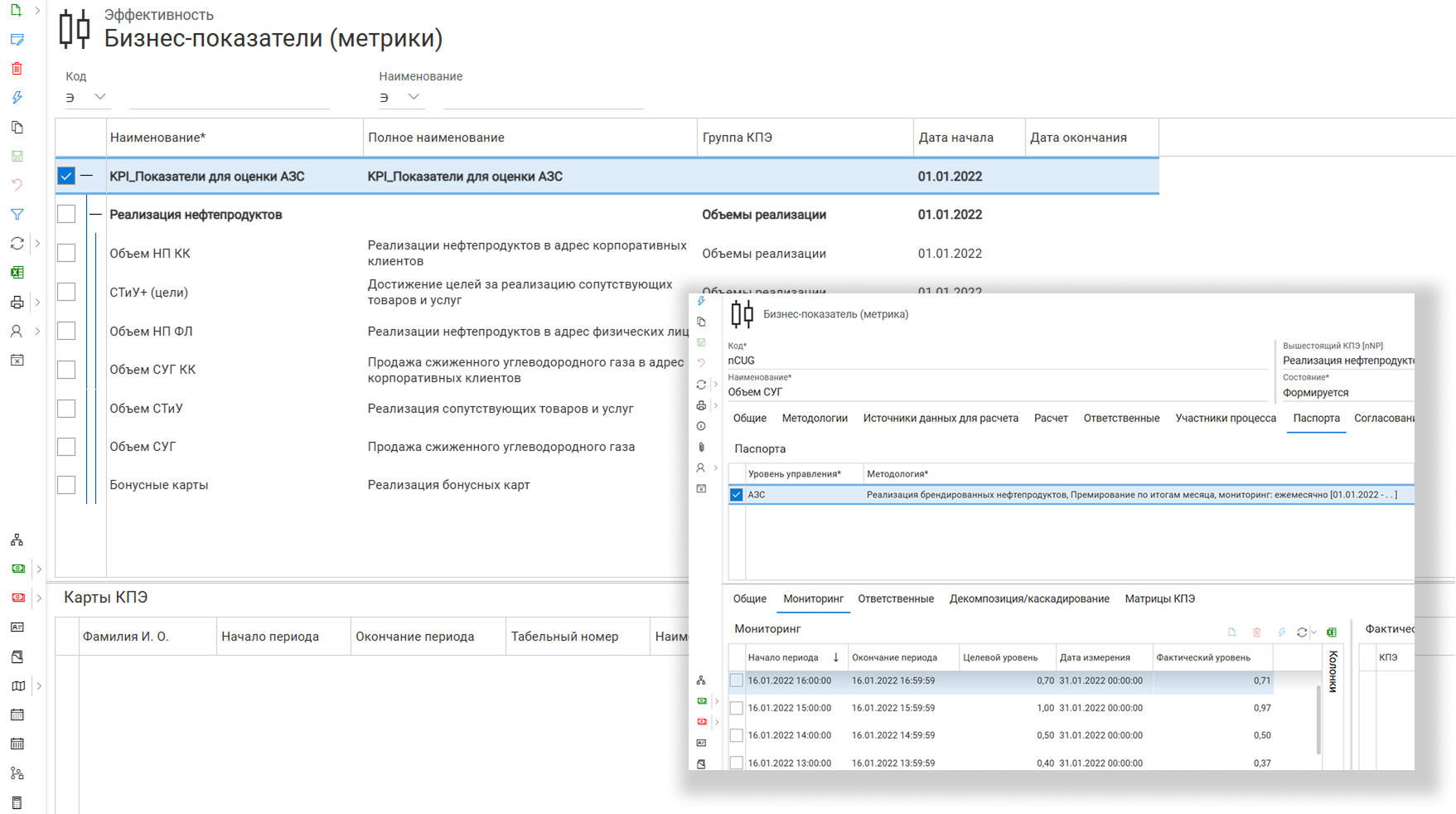This screenshot has width=1456, height=814.
Task: Click the paperclip attachment icon in metric window
Action: [x=701, y=447]
